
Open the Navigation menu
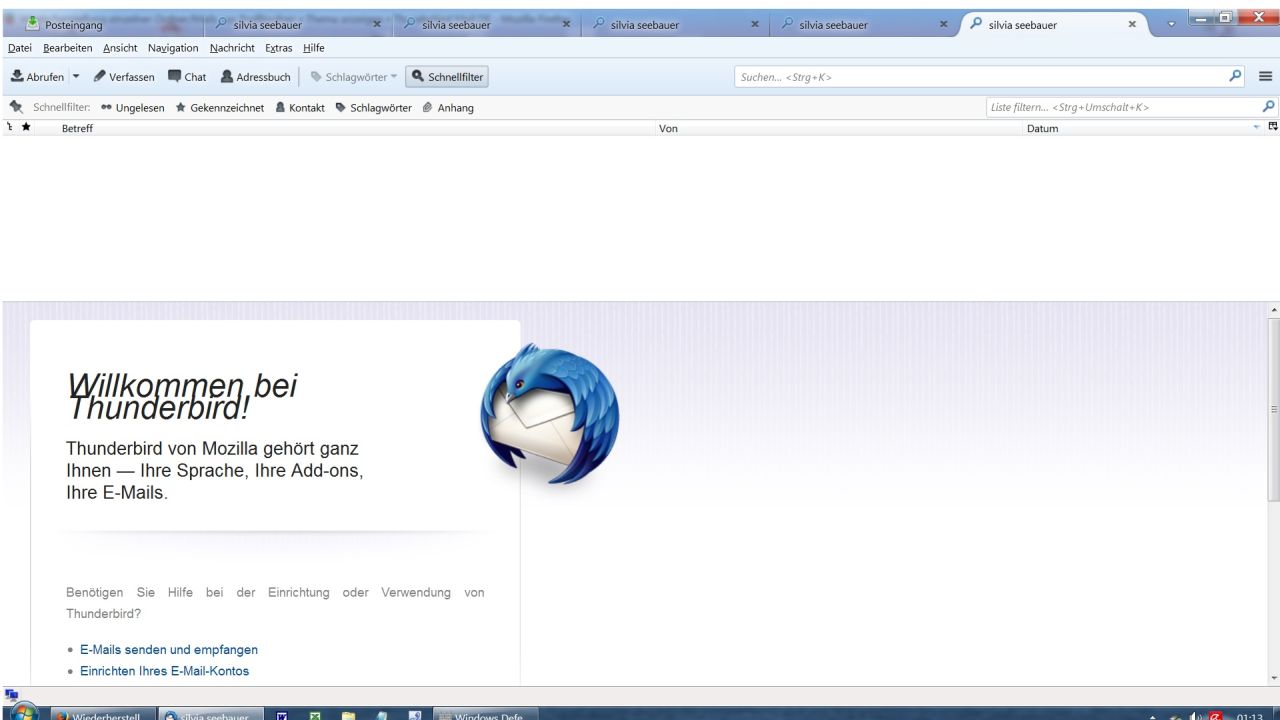(x=173, y=48)
